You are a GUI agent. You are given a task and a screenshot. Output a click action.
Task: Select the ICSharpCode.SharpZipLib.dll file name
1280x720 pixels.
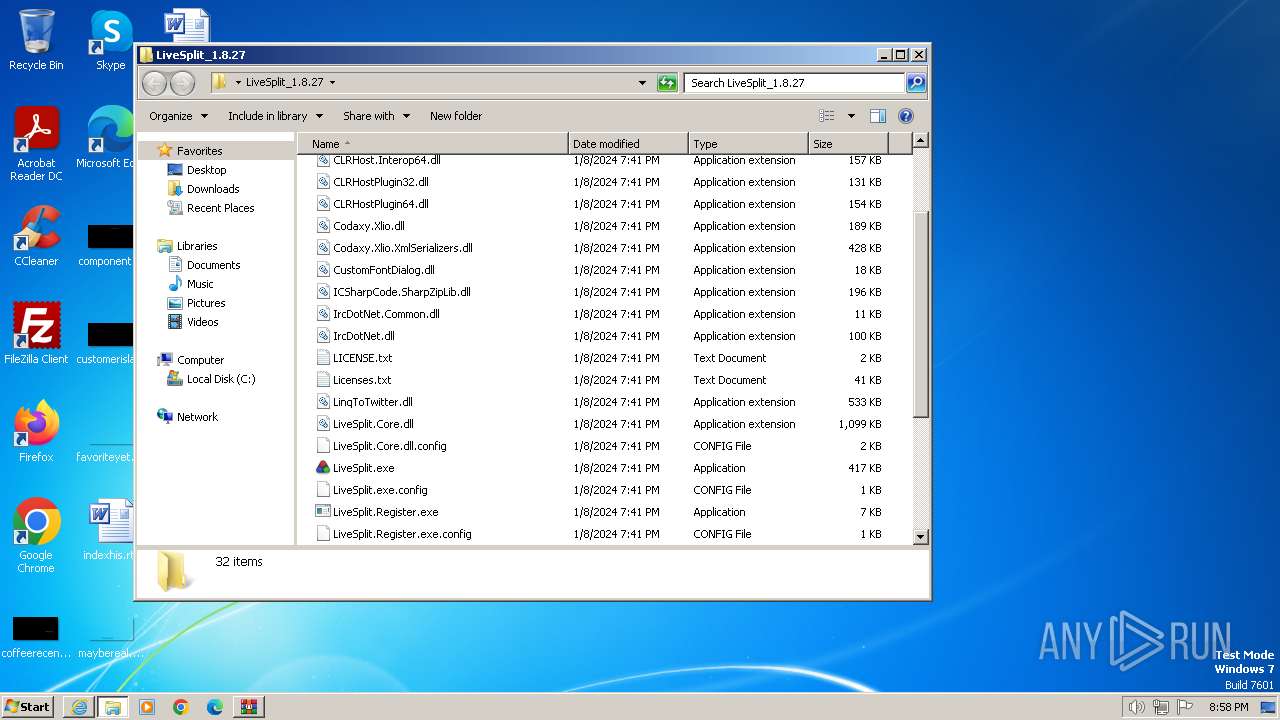(402, 292)
